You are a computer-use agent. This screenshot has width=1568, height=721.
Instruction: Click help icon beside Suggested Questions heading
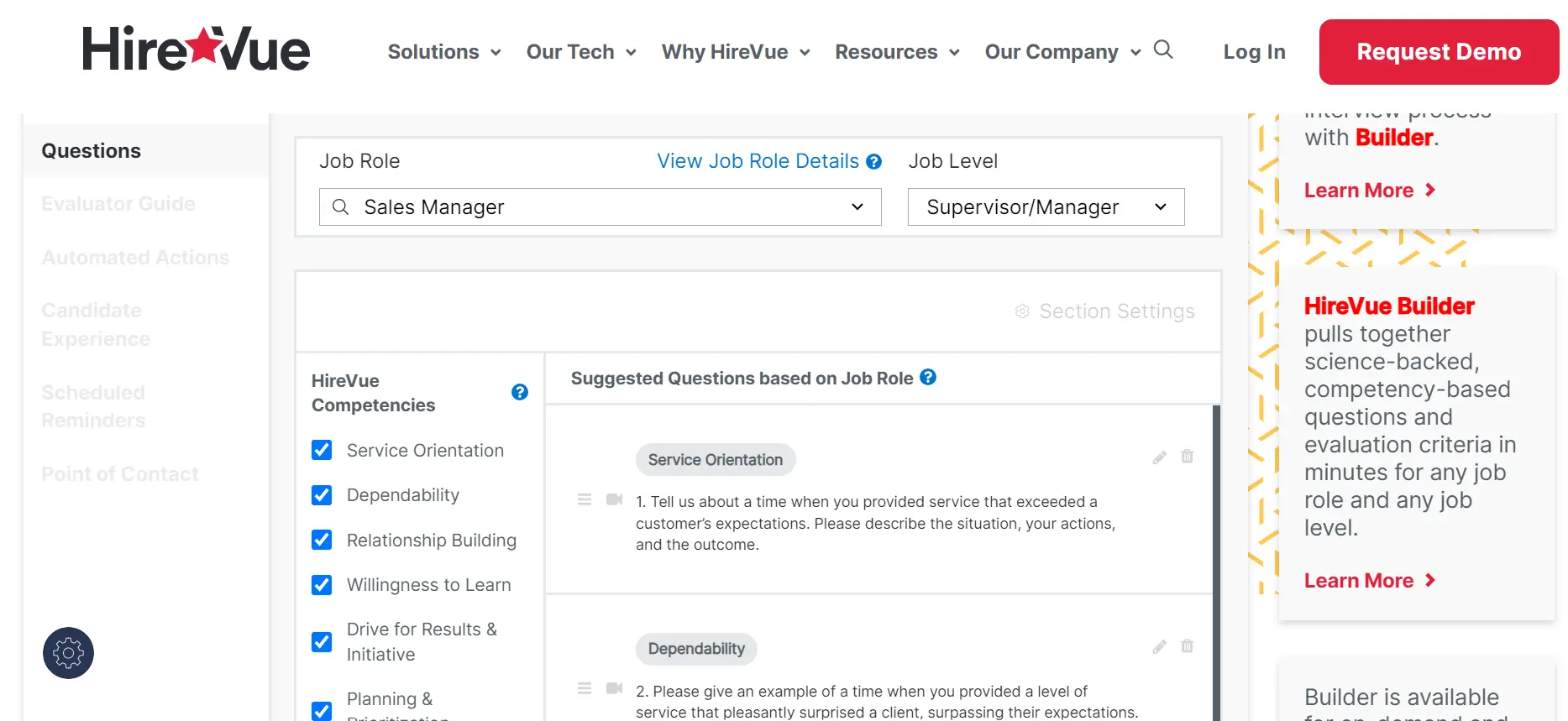(928, 377)
